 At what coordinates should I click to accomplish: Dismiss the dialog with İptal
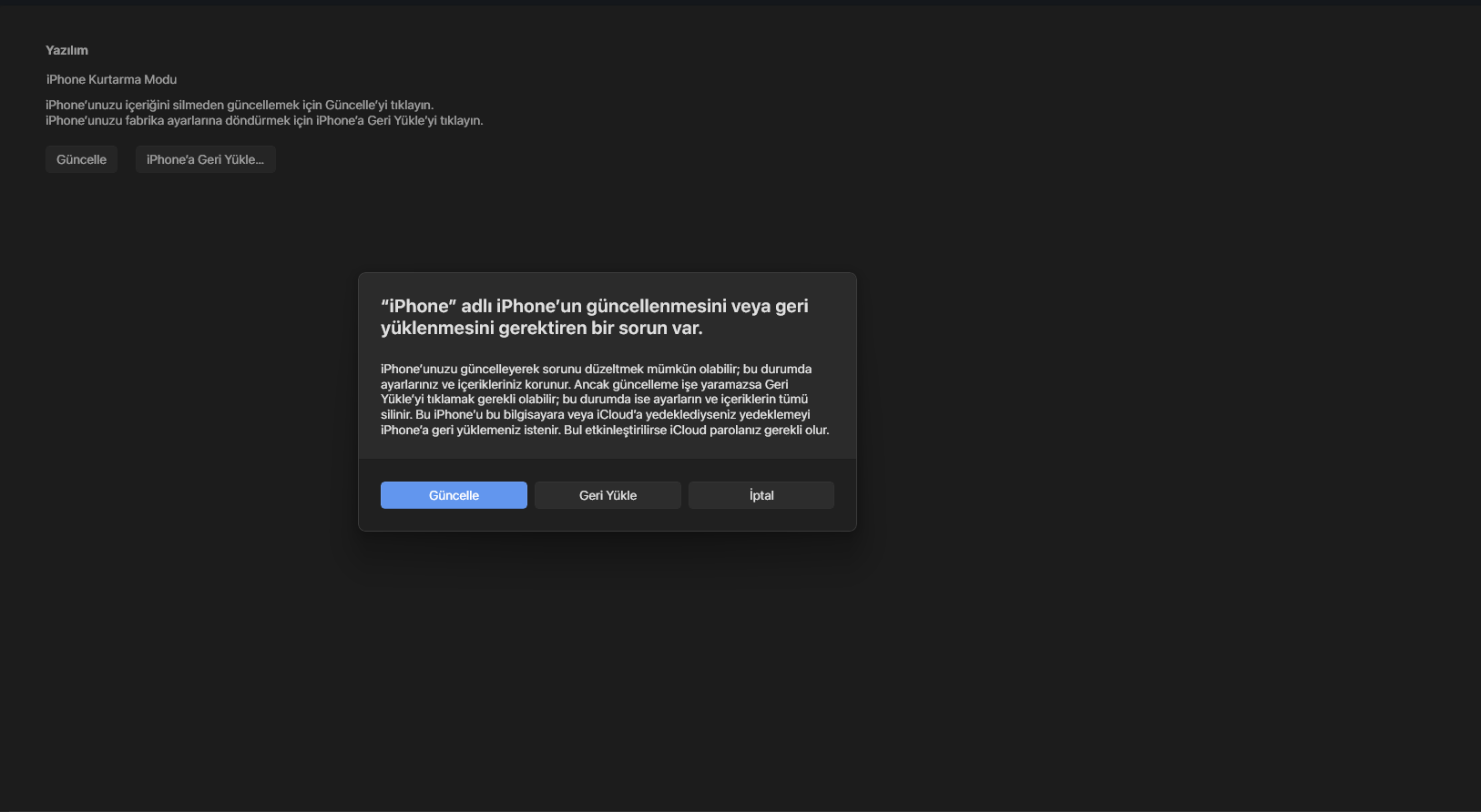point(761,495)
